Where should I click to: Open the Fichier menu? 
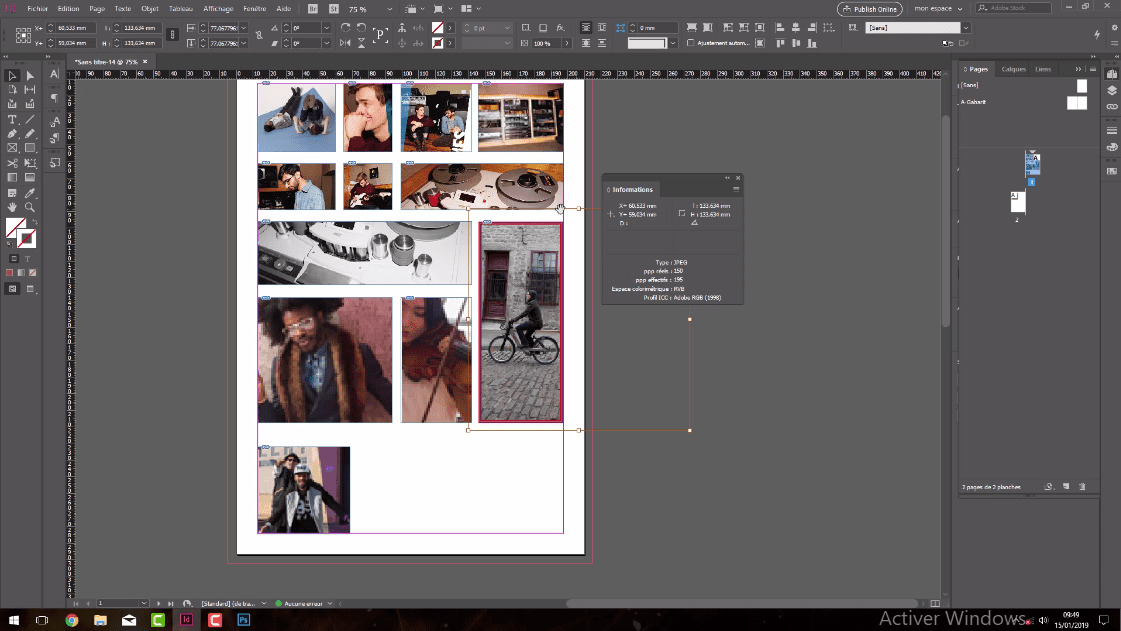click(x=38, y=7)
